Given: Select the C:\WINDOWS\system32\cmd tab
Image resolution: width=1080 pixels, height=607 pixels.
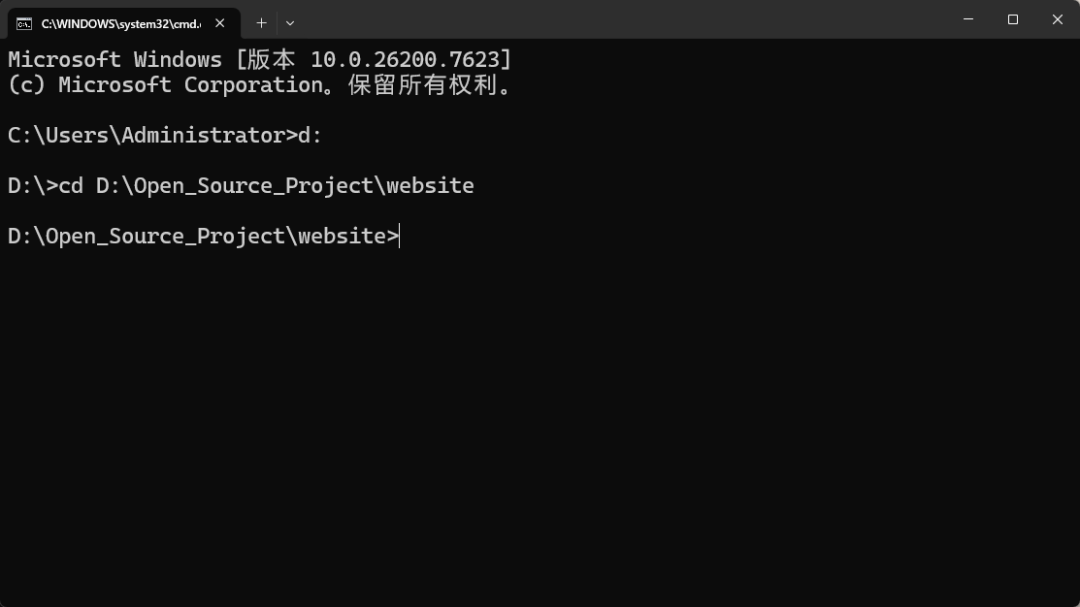Looking at the screenshot, I should (120, 23).
